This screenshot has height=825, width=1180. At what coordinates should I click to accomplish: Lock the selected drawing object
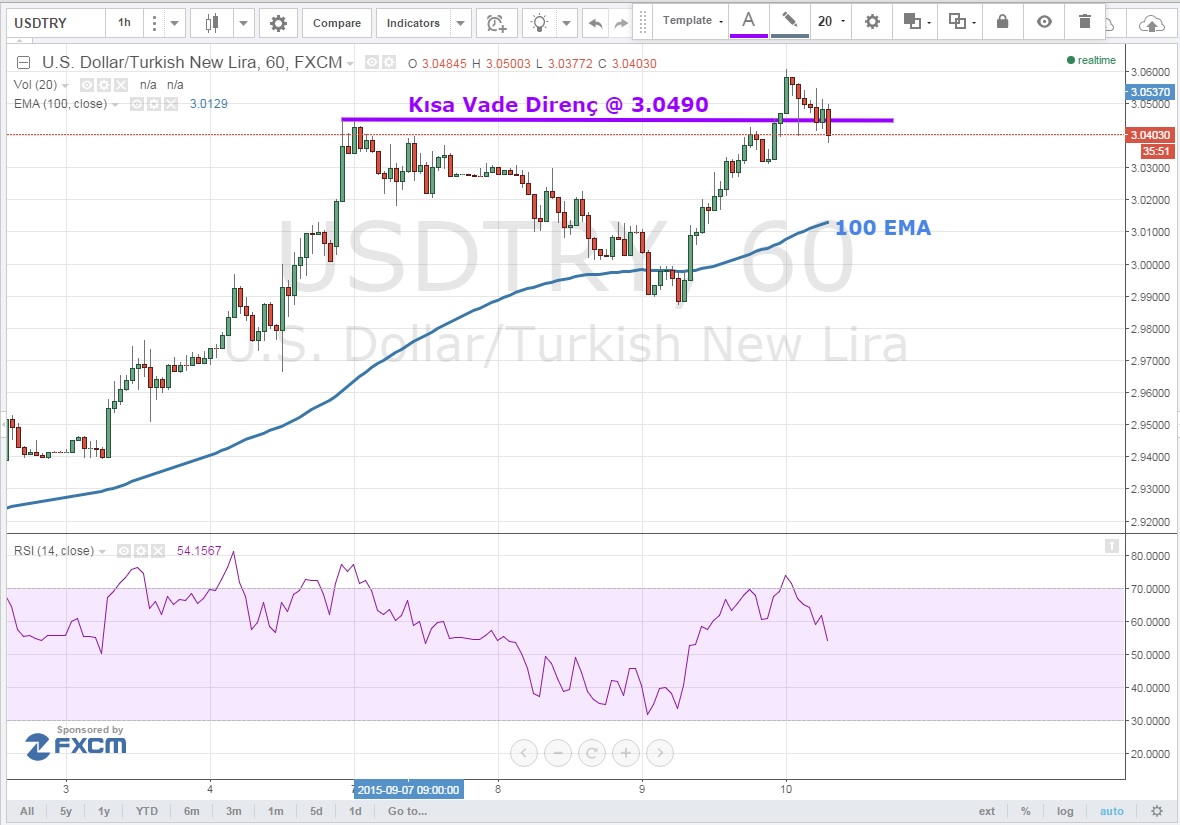1003,21
